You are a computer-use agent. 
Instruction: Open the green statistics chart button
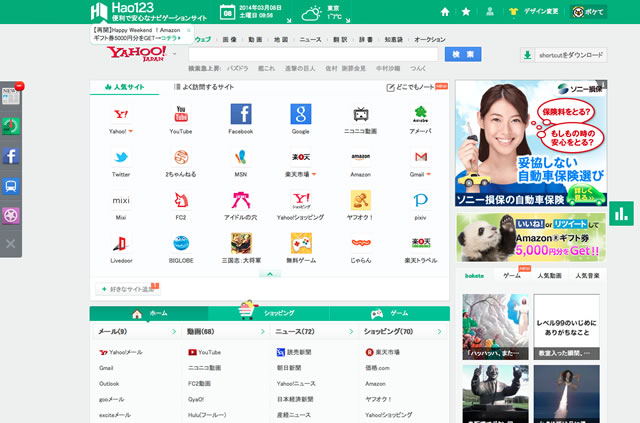tap(621, 214)
